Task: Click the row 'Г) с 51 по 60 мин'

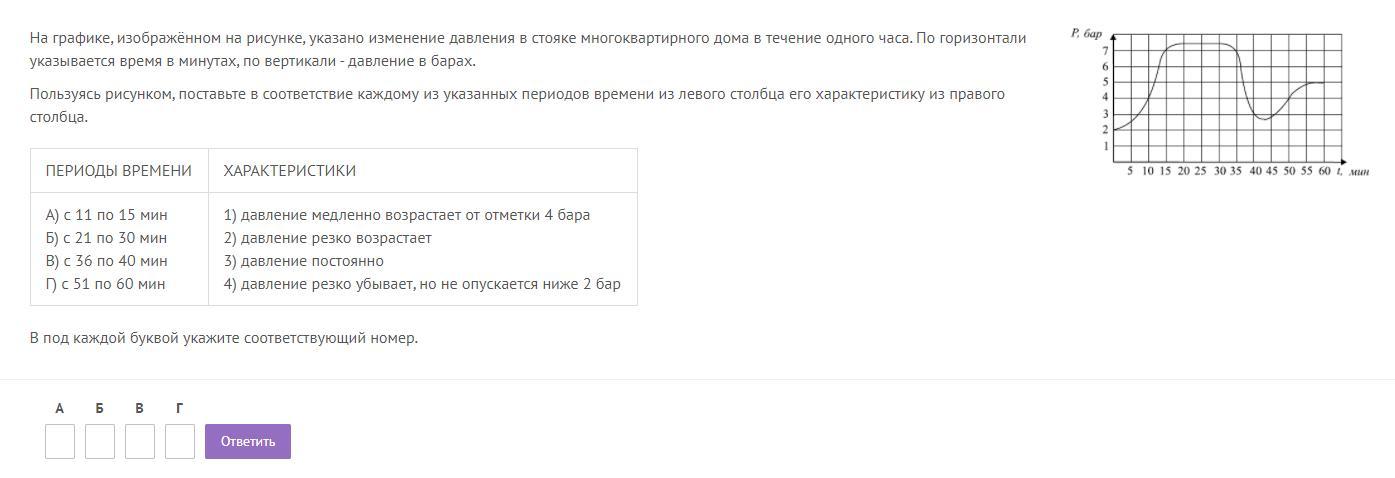Action: pos(106,284)
